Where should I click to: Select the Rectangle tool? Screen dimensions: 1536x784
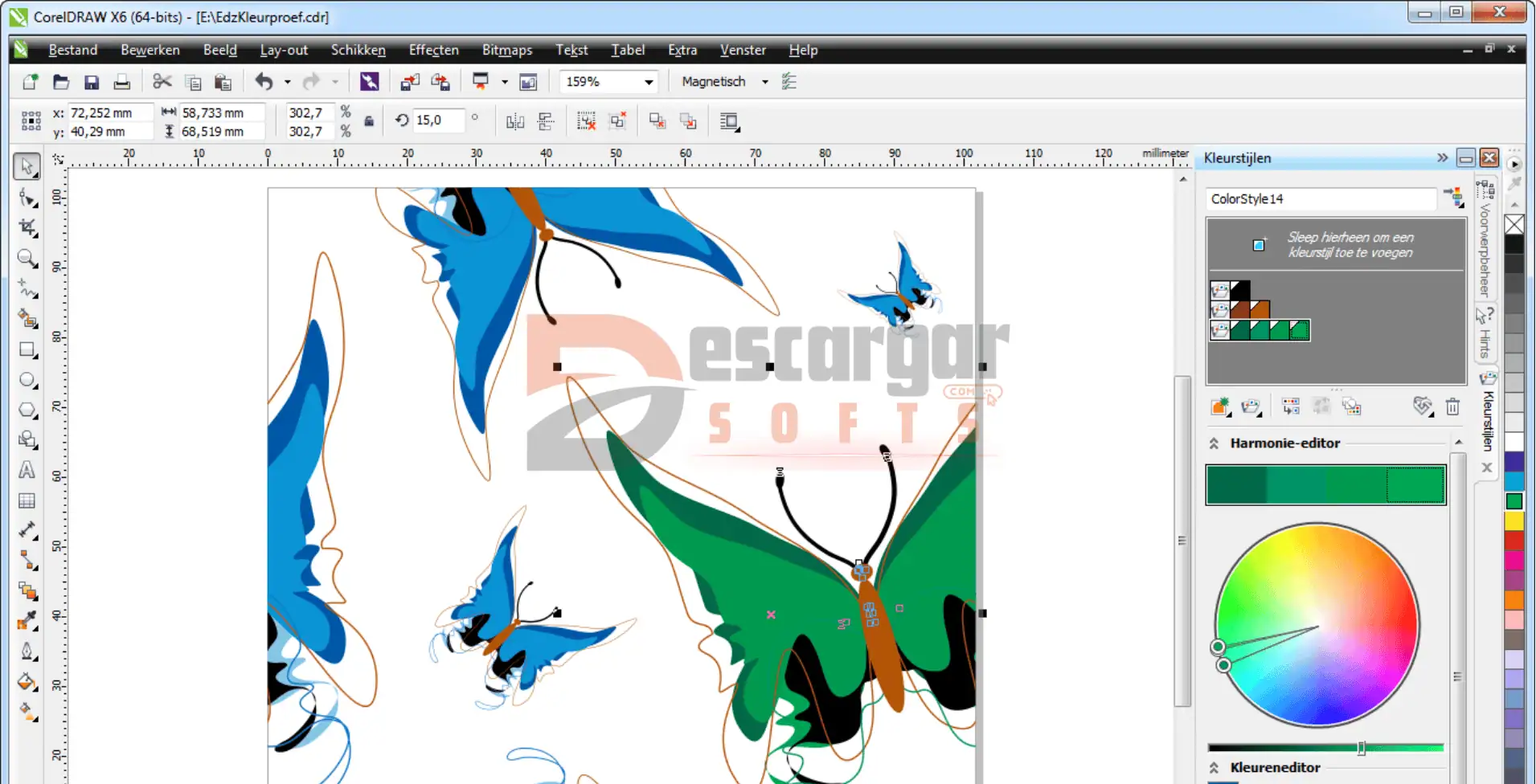27,350
